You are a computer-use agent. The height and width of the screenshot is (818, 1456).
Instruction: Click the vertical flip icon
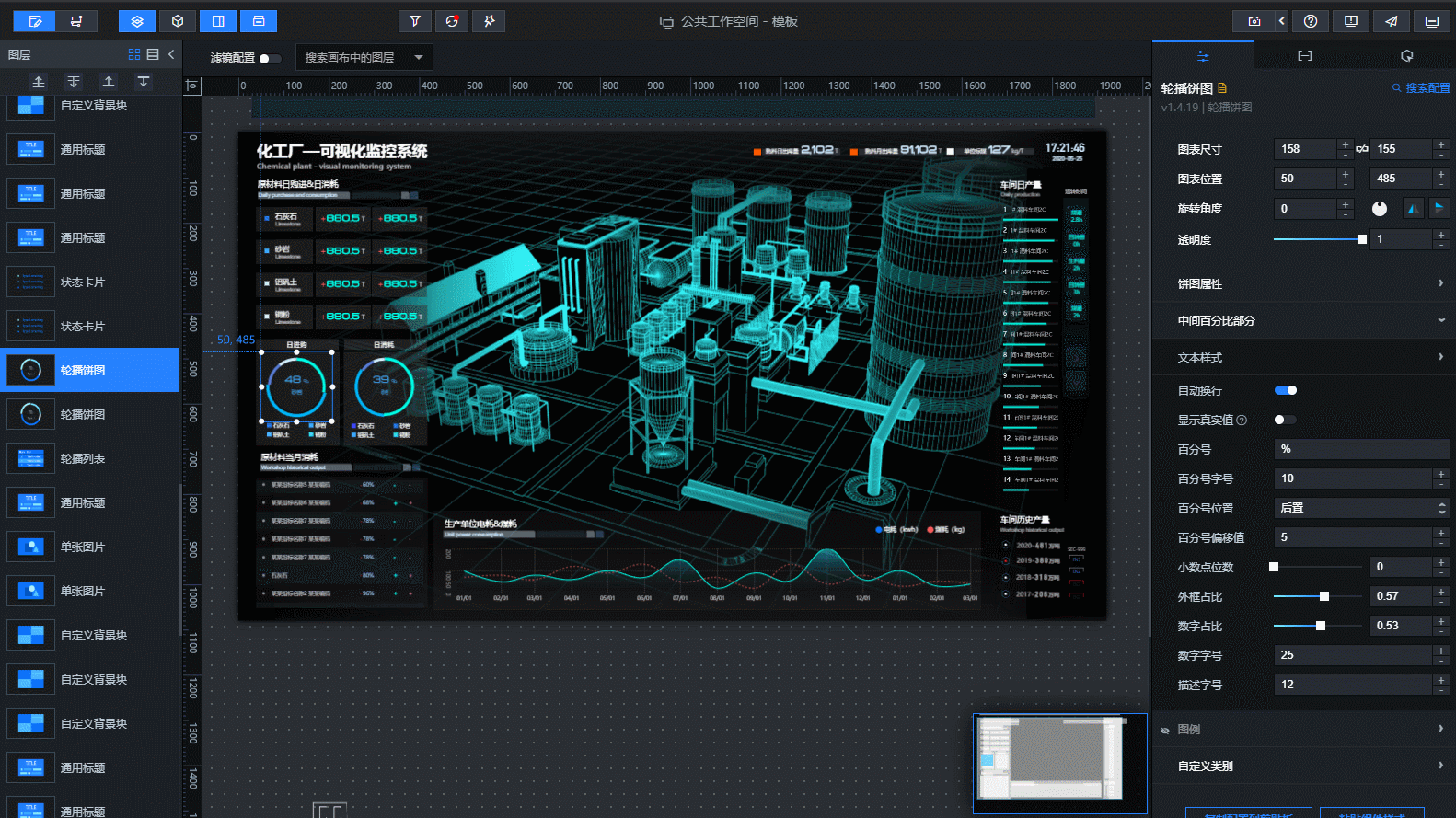1439,209
